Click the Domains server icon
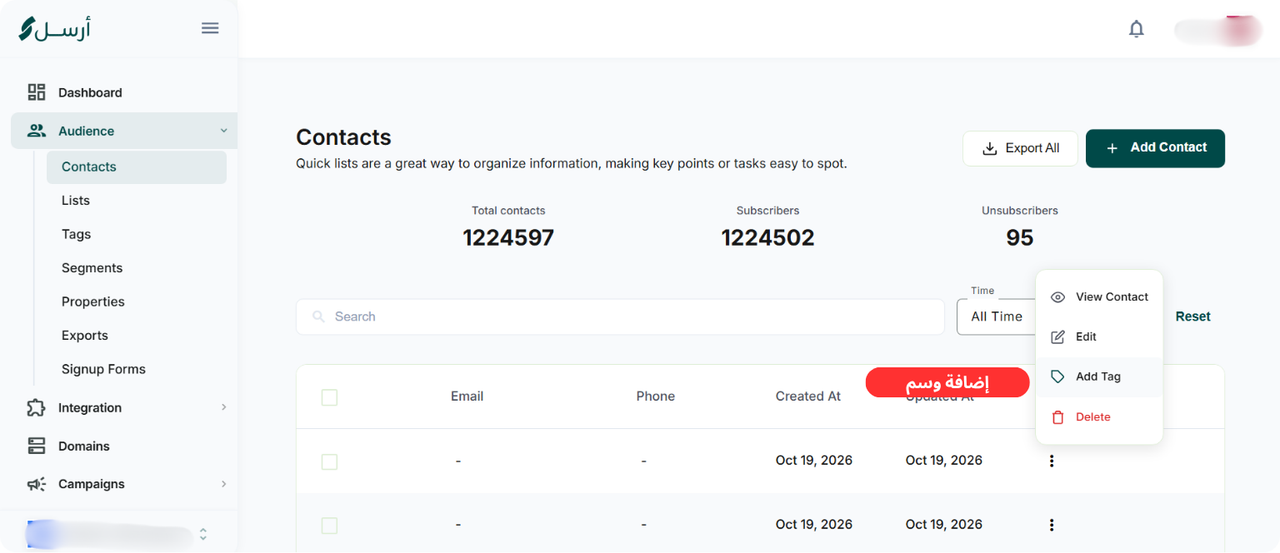This screenshot has width=1280, height=553. click(x=37, y=446)
